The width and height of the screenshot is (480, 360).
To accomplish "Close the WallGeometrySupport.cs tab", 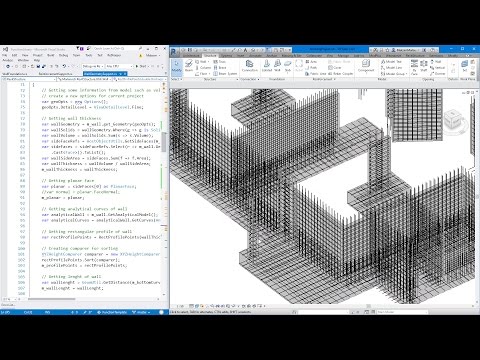I will point(125,74).
